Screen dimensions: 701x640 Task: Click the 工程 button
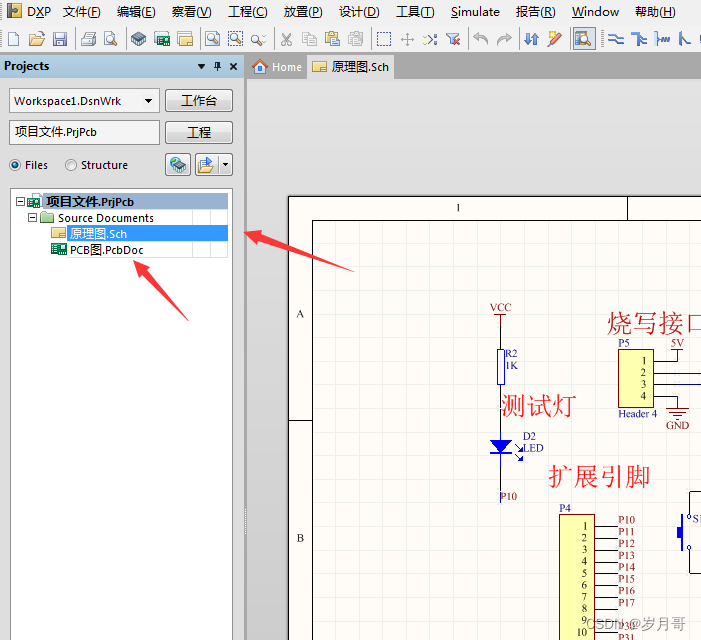(199, 132)
